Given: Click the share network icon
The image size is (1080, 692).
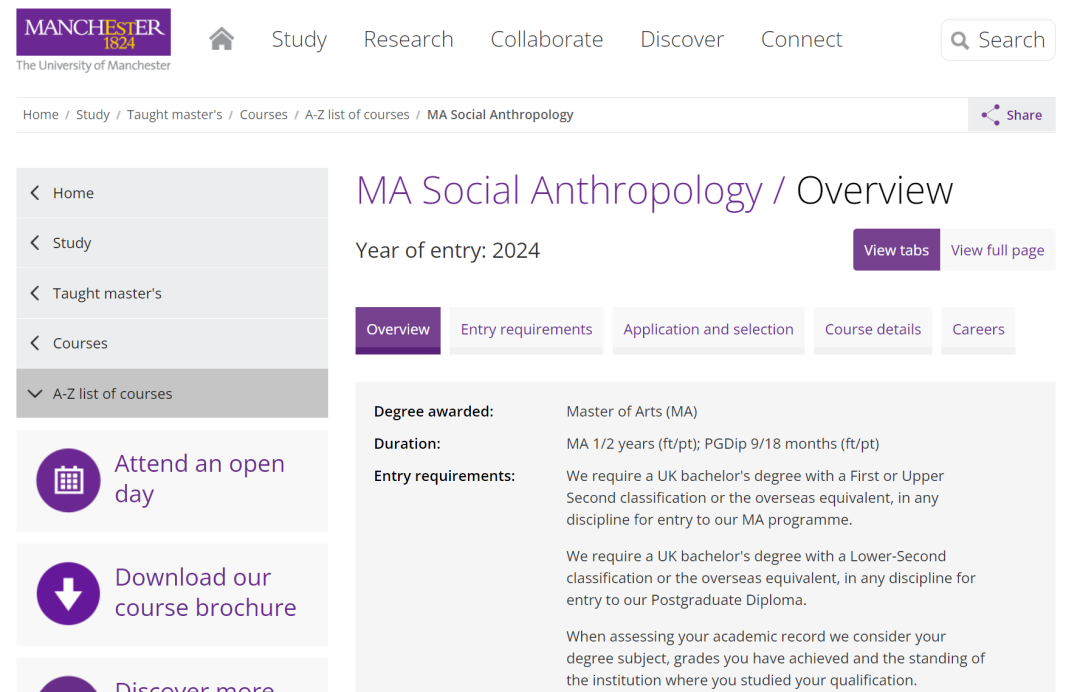Looking at the screenshot, I should tap(990, 115).
